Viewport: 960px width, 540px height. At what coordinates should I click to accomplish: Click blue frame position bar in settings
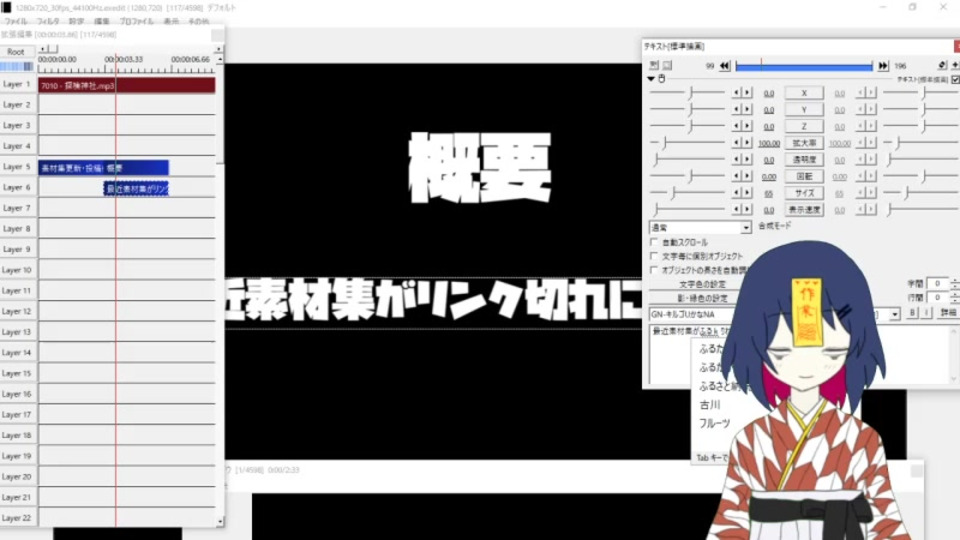pos(804,66)
